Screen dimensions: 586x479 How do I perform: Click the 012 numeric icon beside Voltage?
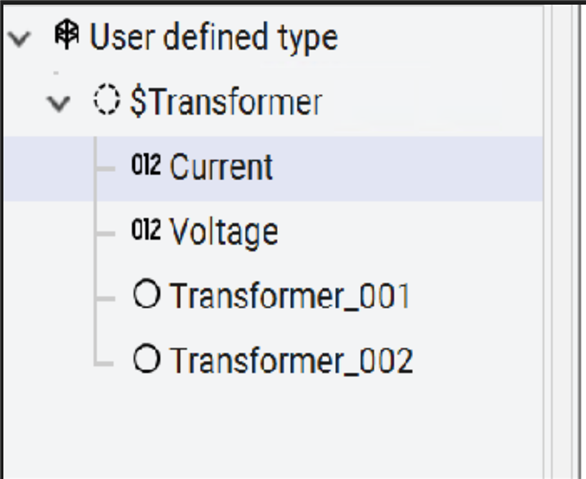pyautogui.click(x=146, y=229)
